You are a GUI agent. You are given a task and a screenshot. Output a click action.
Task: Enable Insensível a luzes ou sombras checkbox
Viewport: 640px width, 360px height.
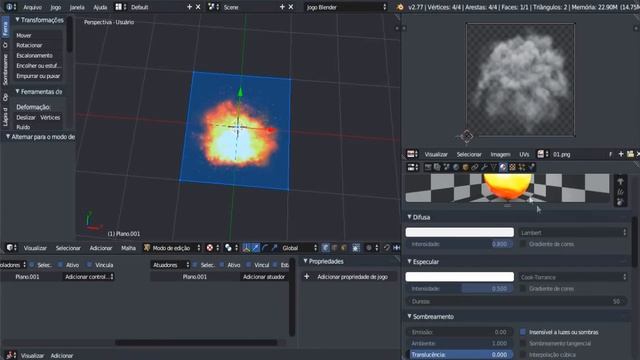tap(523, 332)
